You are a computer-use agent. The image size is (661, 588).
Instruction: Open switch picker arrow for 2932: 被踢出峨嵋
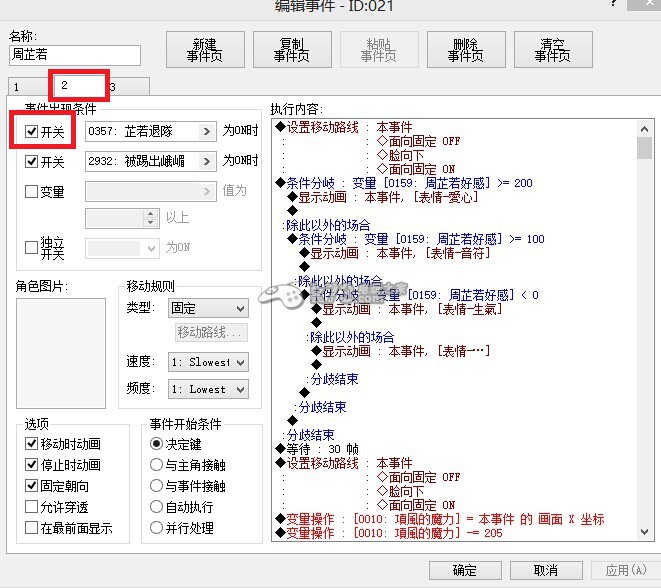[x=207, y=161]
